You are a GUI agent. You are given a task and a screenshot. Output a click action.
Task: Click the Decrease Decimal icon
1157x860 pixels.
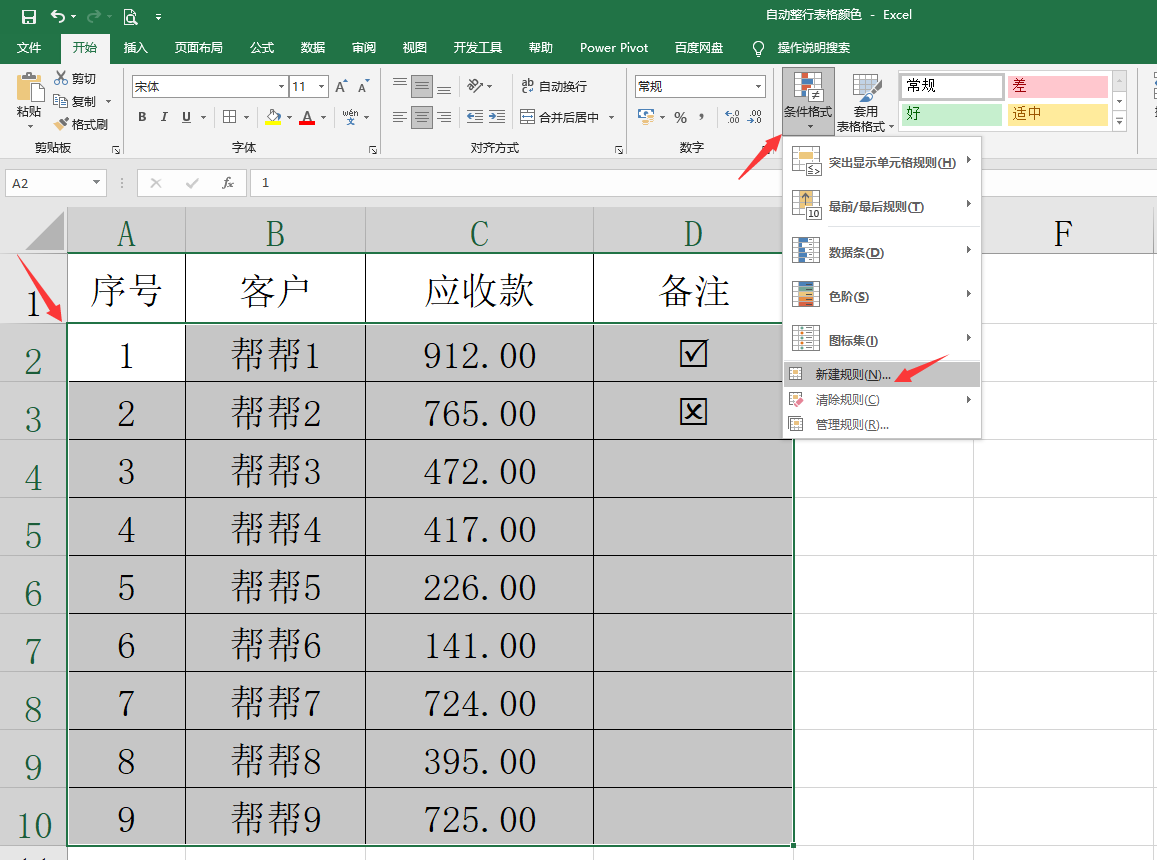pyautogui.click(x=755, y=117)
